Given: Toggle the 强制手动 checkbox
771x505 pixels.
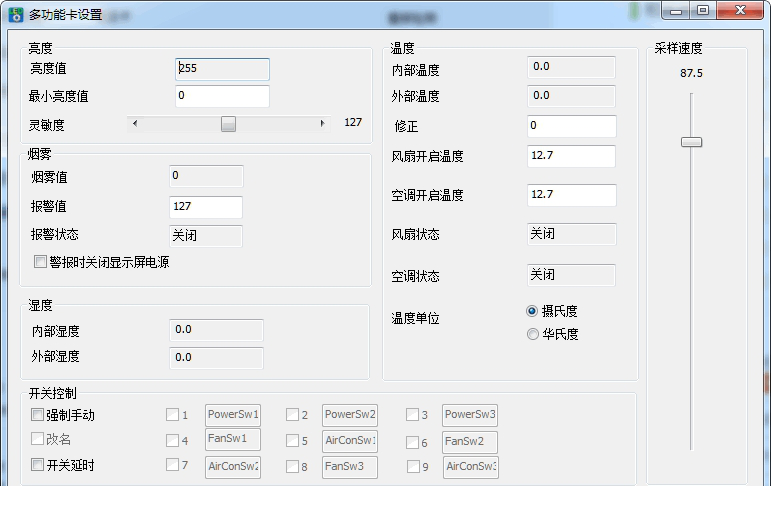Looking at the screenshot, I should (38, 415).
